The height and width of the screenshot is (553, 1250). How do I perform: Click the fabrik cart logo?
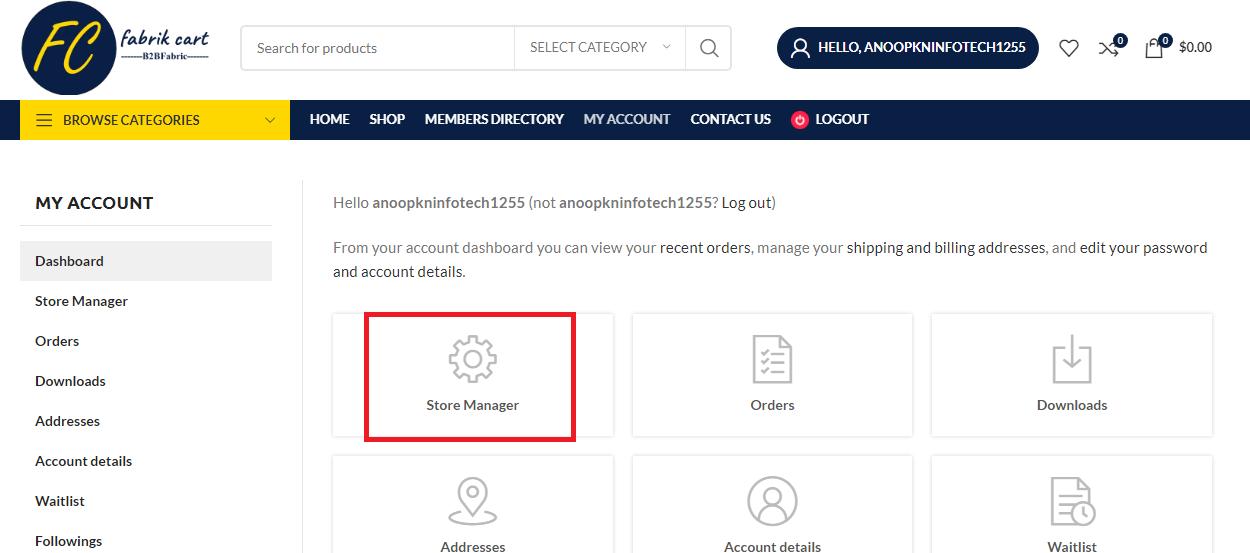pos(116,48)
